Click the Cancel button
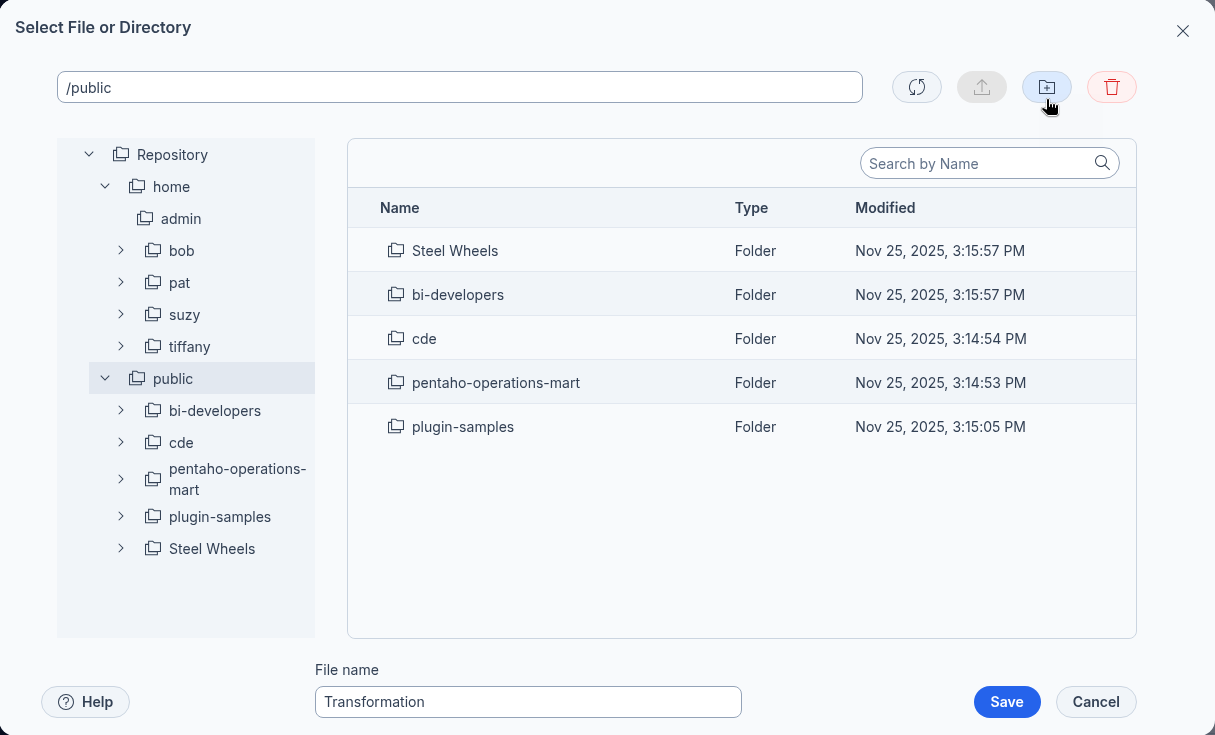This screenshot has height=735, width=1215. coord(1096,702)
